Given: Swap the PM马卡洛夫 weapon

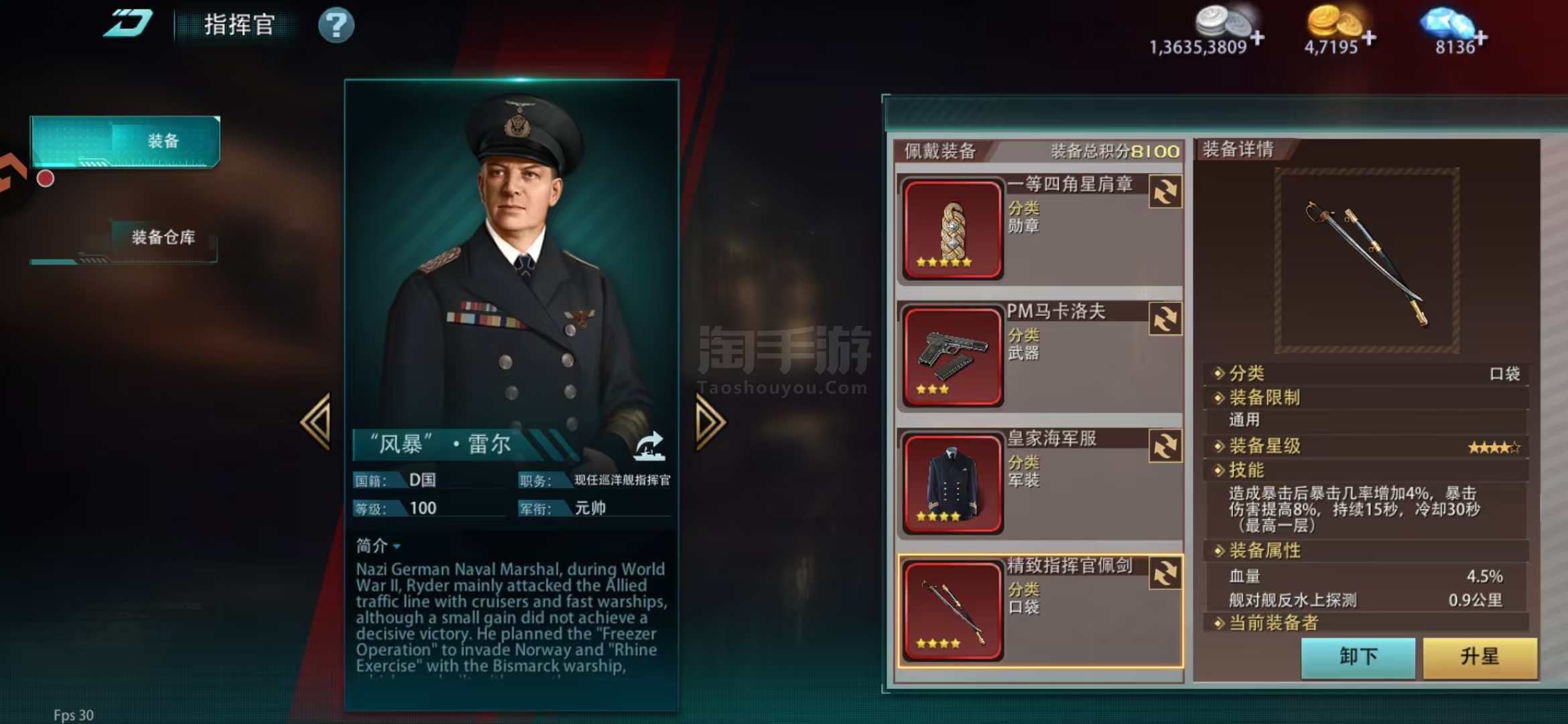Looking at the screenshot, I should (x=1165, y=319).
